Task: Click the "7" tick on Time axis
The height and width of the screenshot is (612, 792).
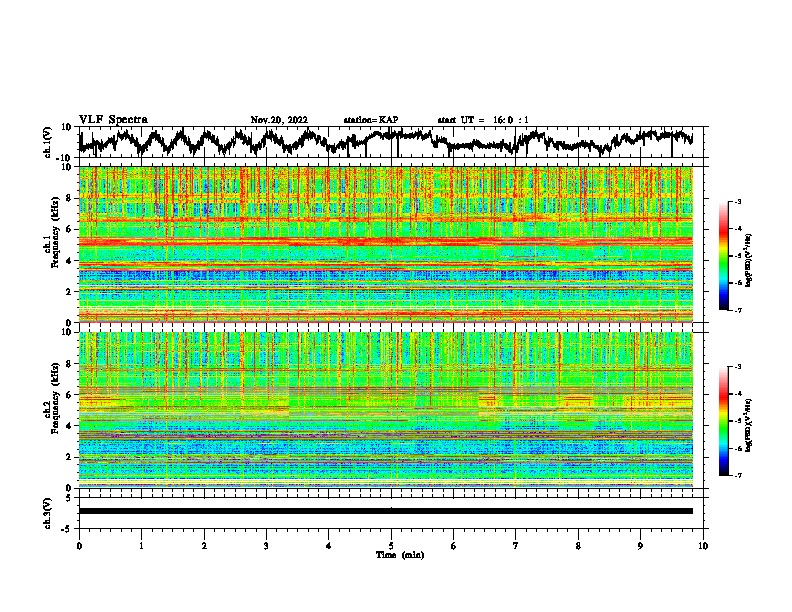Action: click(516, 546)
